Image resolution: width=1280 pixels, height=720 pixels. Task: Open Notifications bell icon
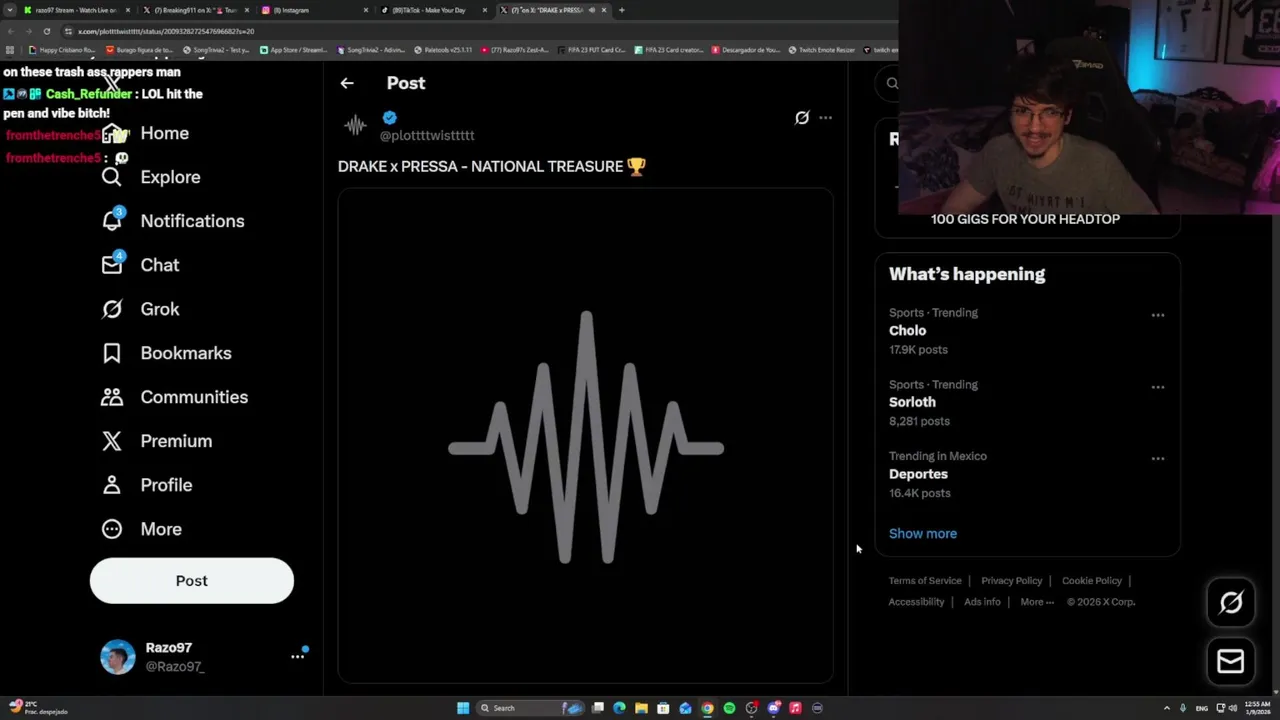pos(112,221)
